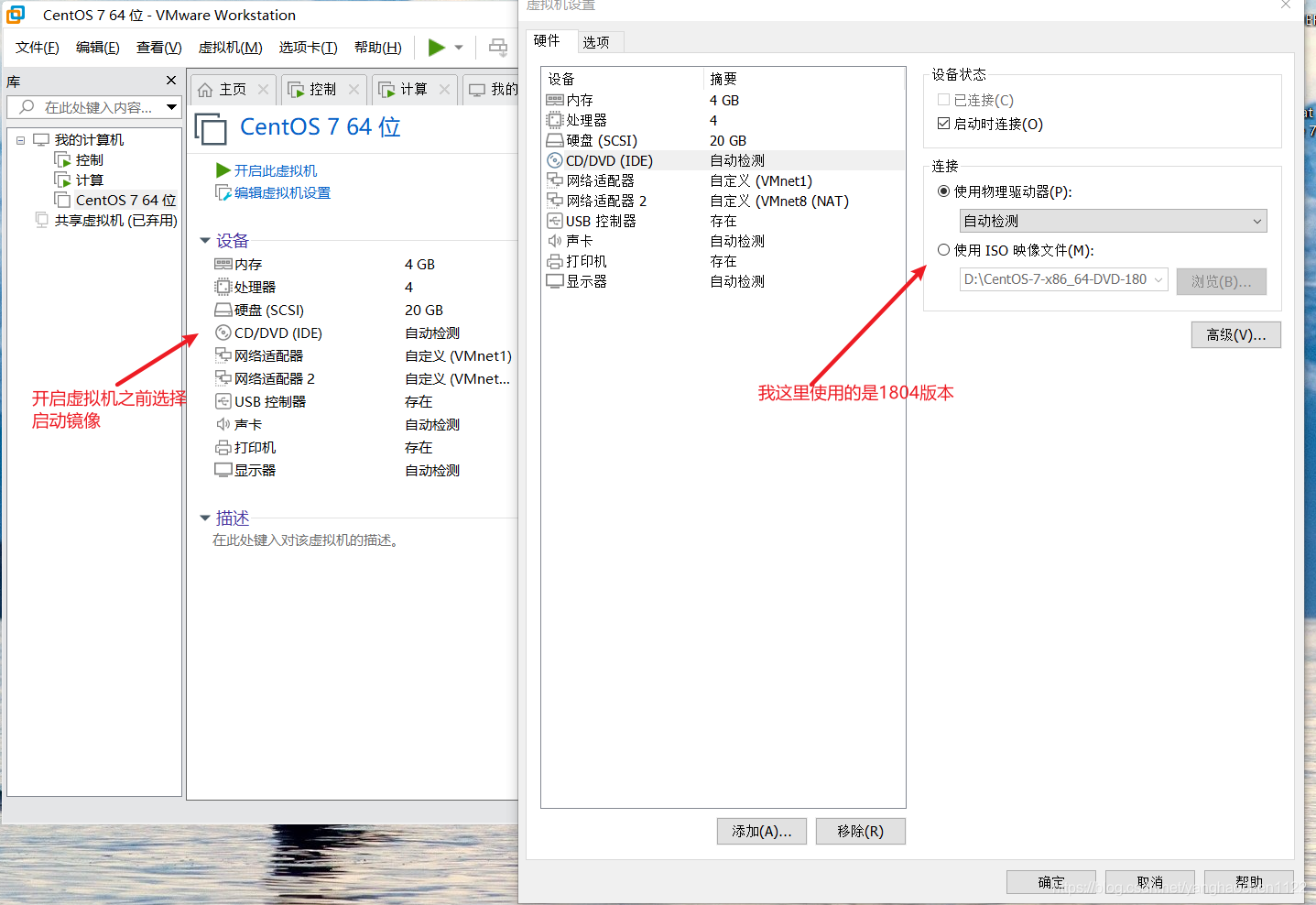Uncheck the 启动时连接 checkbox

tap(943, 124)
